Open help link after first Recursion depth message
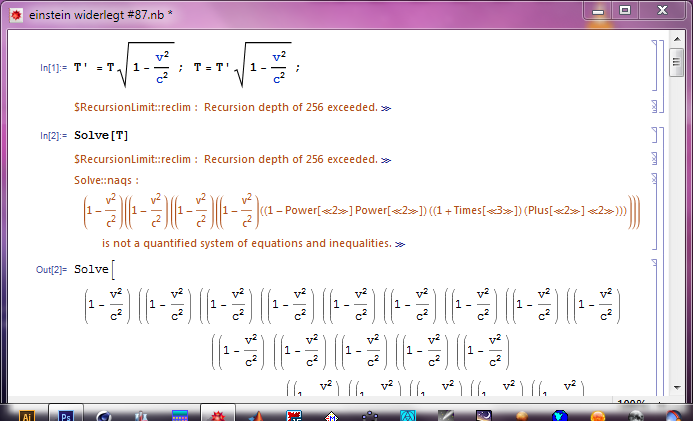This screenshot has height=421, width=693. click(x=386, y=108)
